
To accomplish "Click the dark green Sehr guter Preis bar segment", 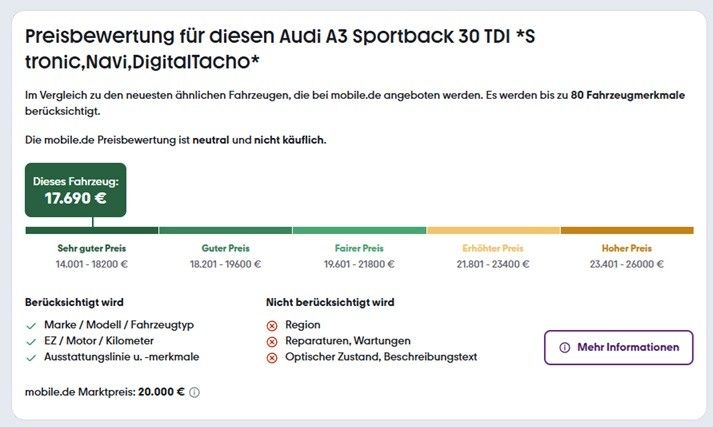I will 92,231.
